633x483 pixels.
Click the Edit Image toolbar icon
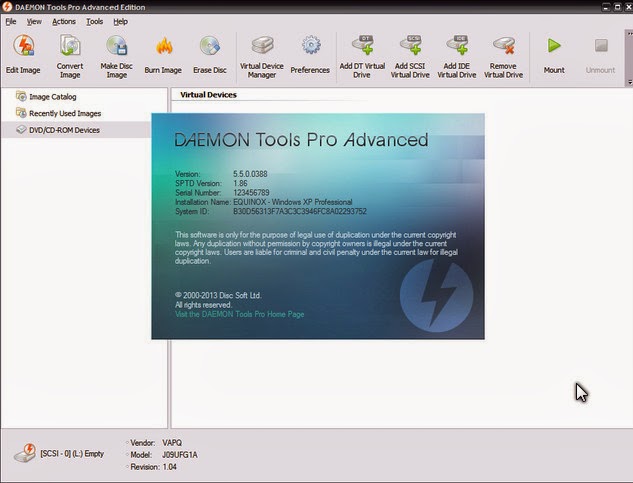coord(24,45)
